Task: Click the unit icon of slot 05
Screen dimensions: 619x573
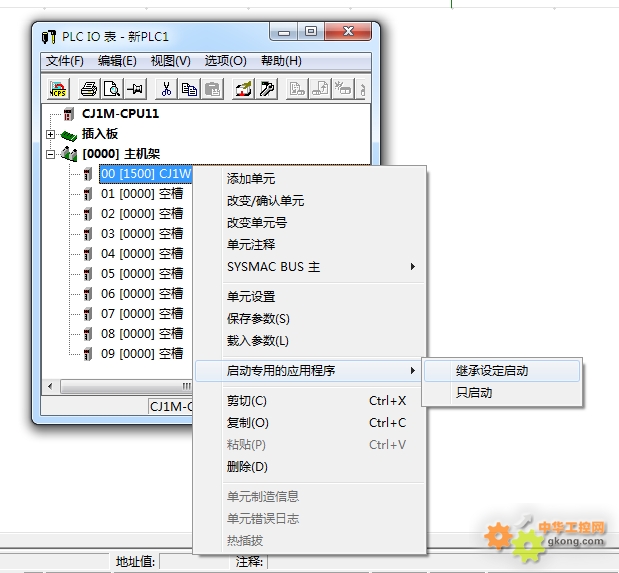Action: (x=88, y=274)
